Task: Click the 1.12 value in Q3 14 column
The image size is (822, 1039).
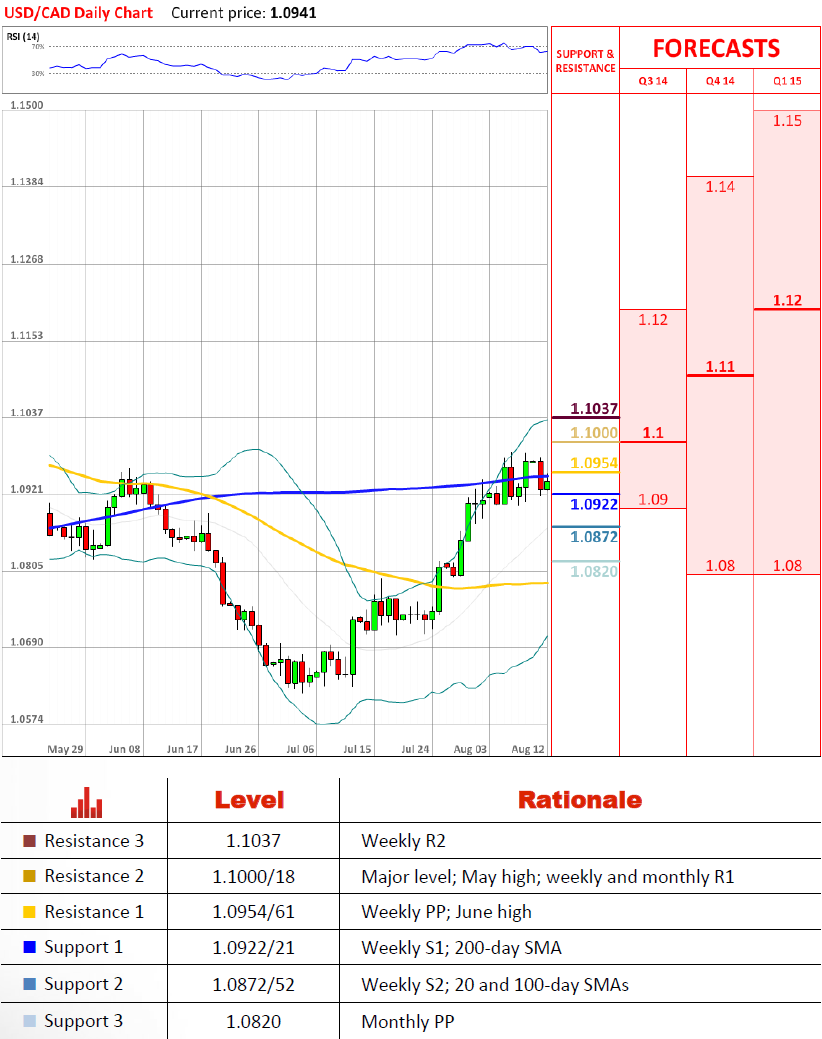Action: point(652,319)
